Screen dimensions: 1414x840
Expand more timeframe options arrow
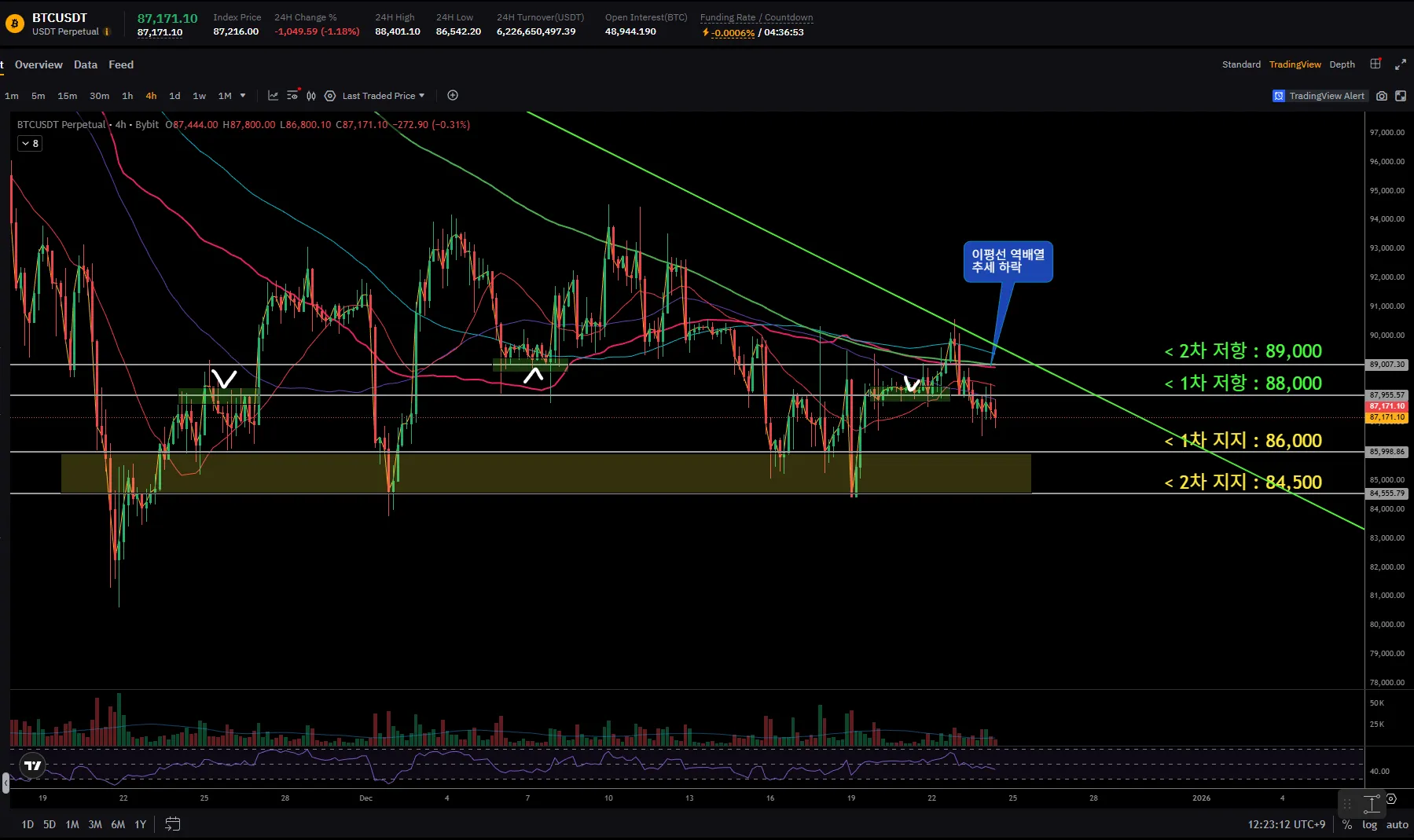click(243, 96)
